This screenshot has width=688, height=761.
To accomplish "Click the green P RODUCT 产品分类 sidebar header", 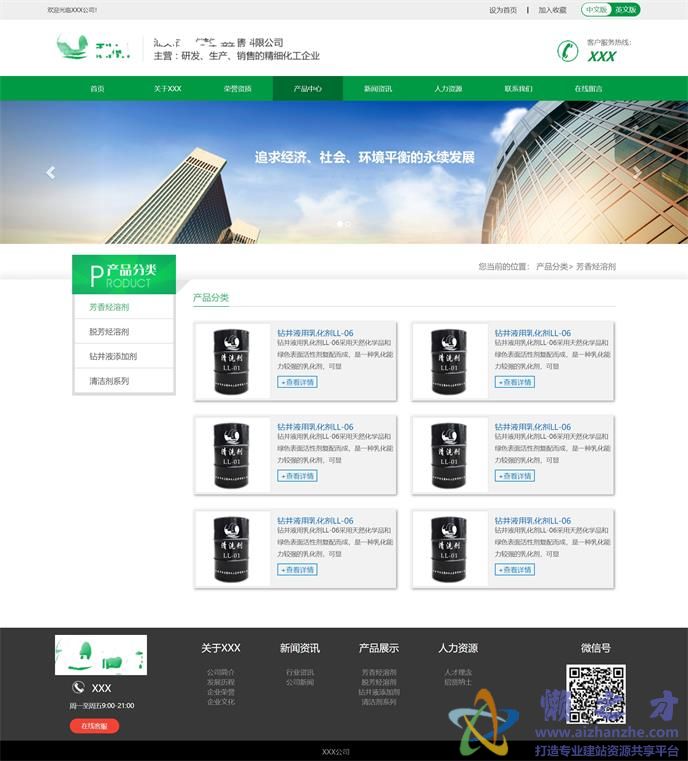I will click(x=124, y=275).
